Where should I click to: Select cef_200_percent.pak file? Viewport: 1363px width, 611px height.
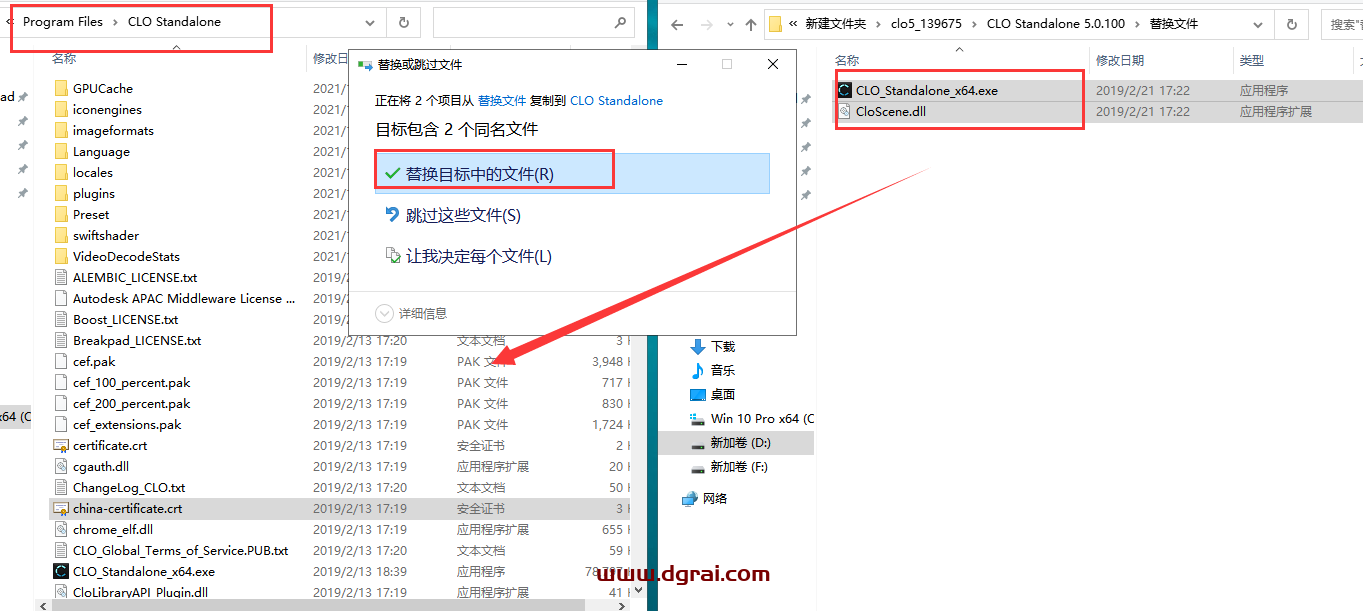pyautogui.click(x=131, y=403)
